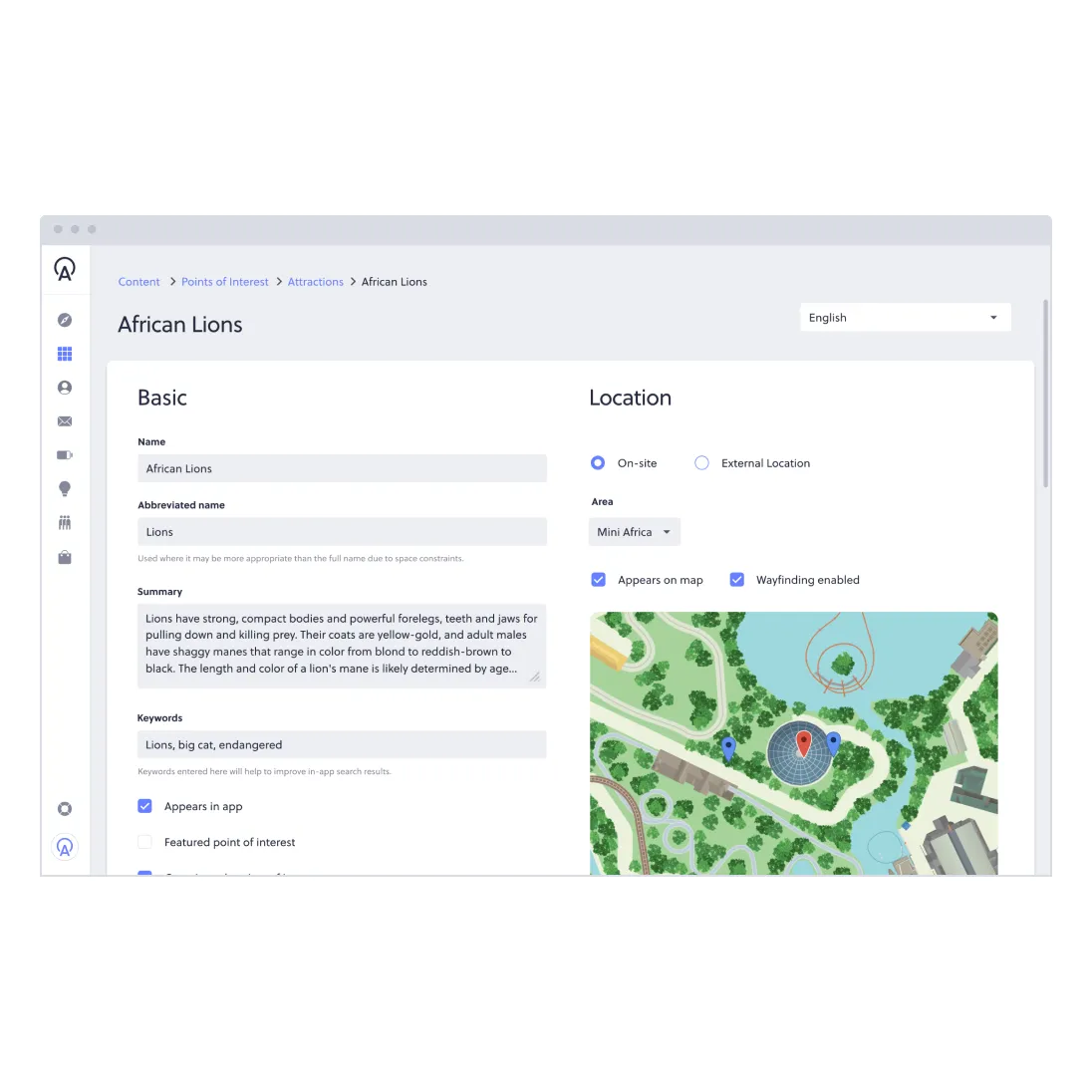Open the envelope messages icon in sidebar
This screenshot has width=1092, height=1092.
pyautogui.click(x=65, y=421)
